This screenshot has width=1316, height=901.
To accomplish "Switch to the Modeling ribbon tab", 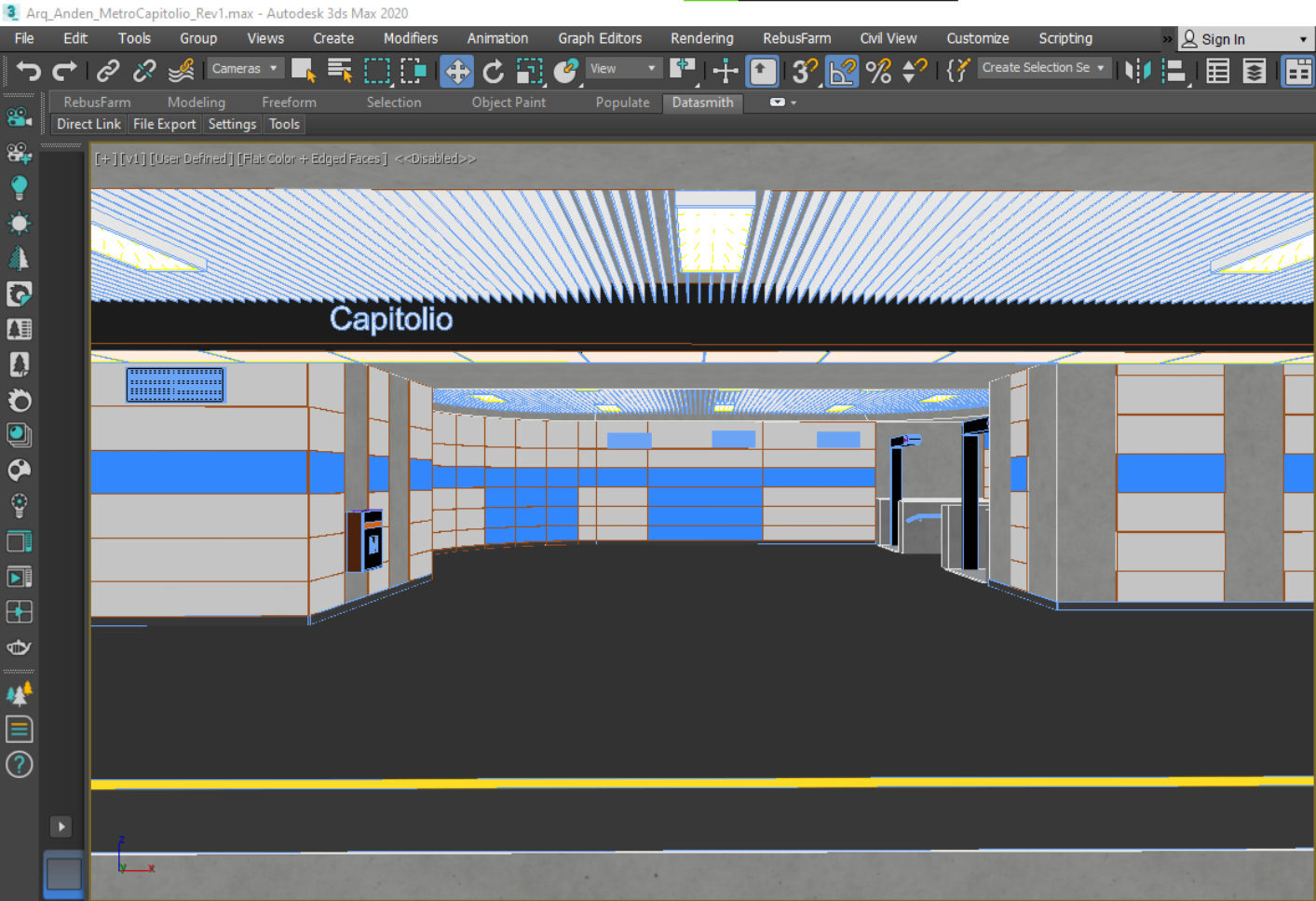I will (x=197, y=102).
